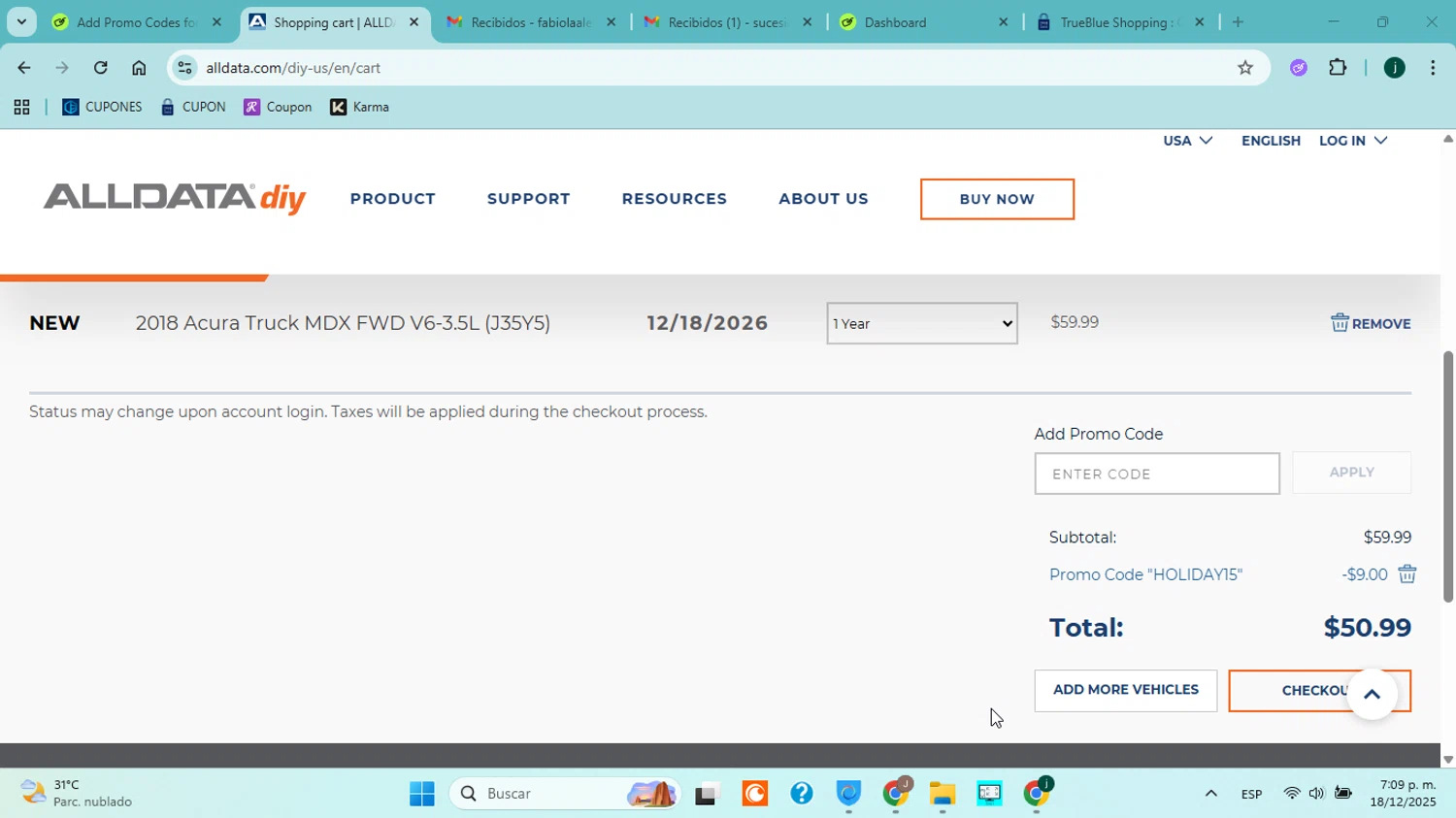
Task: Close the Shopping cart tab
Action: point(414,22)
